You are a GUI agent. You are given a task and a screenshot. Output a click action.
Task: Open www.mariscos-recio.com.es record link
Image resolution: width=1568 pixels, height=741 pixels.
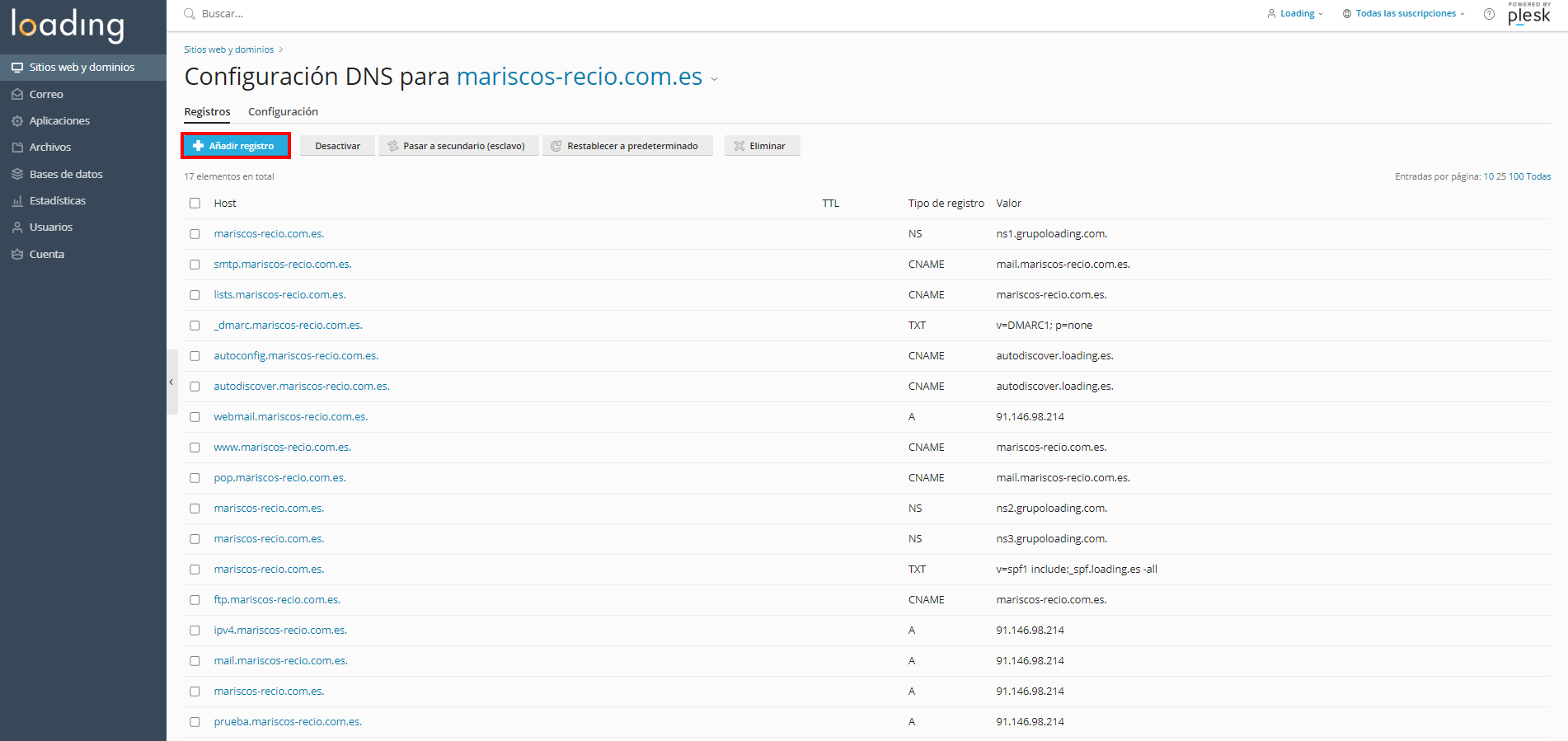coord(283,448)
